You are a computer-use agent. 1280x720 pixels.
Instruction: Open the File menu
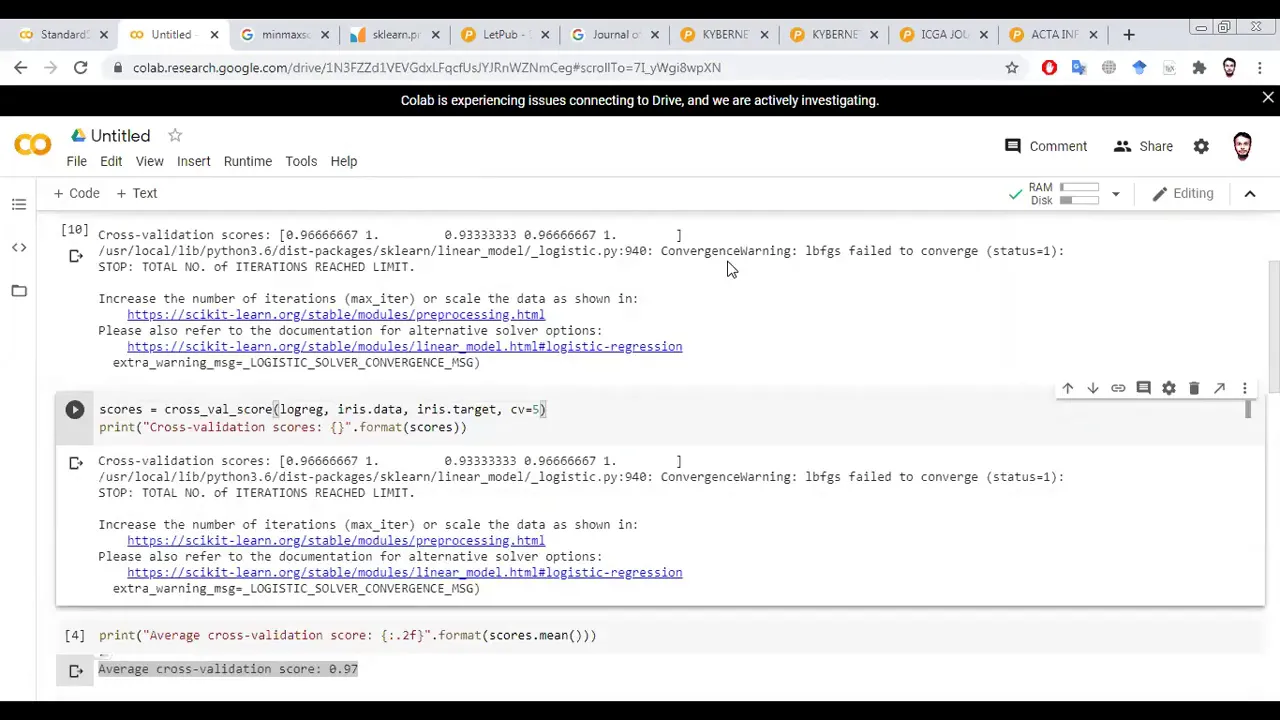[76, 161]
